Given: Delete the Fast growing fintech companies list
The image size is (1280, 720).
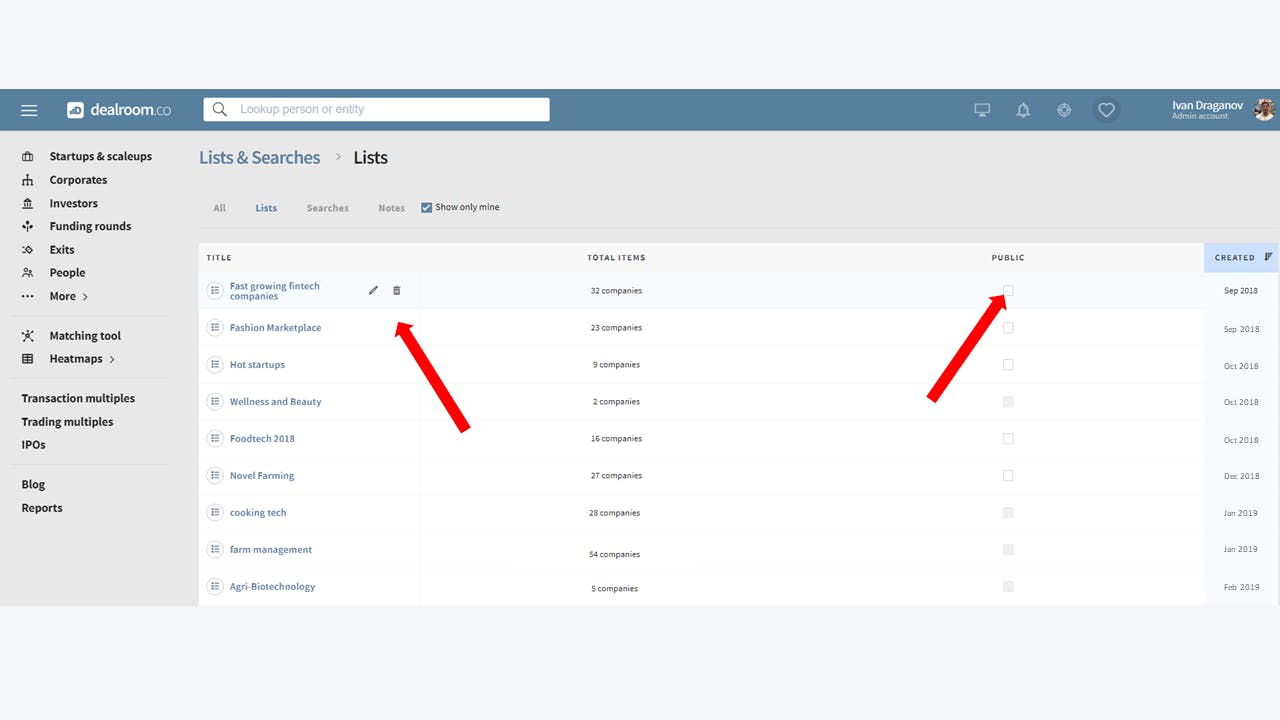Looking at the screenshot, I should coord(397,290).
